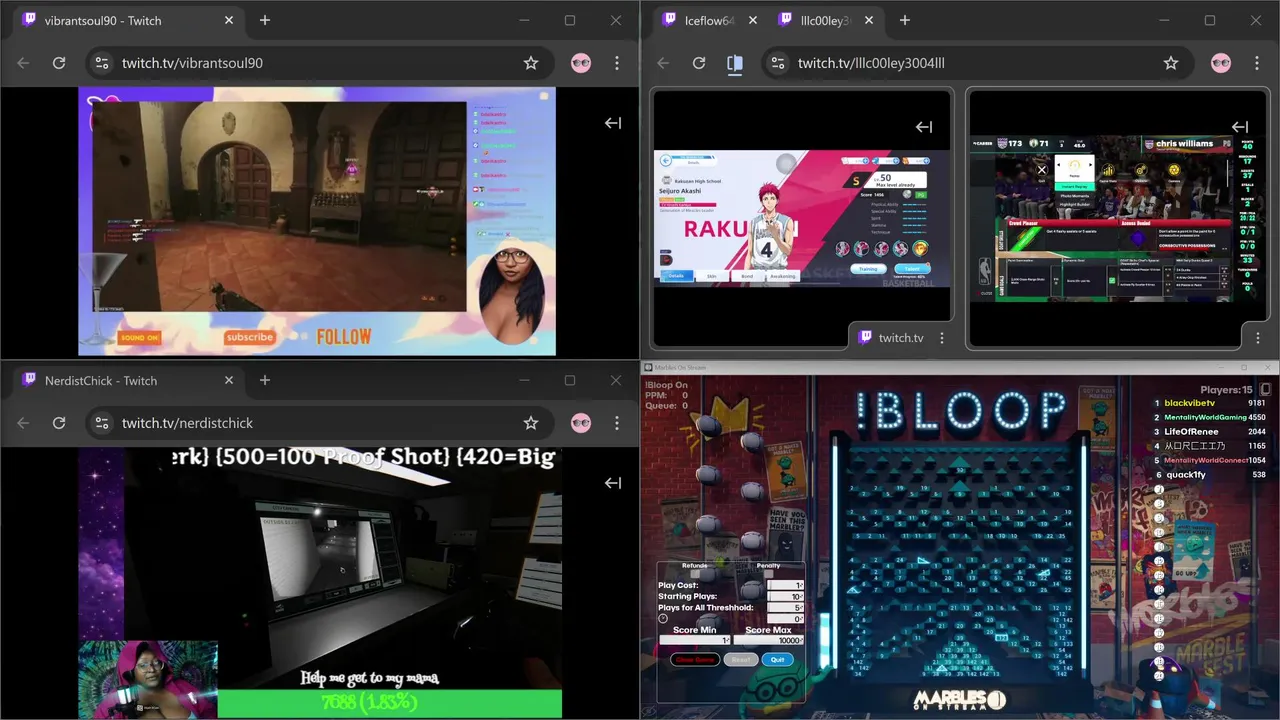Click the Training button in the Rakuzan game

coord(869,269)
